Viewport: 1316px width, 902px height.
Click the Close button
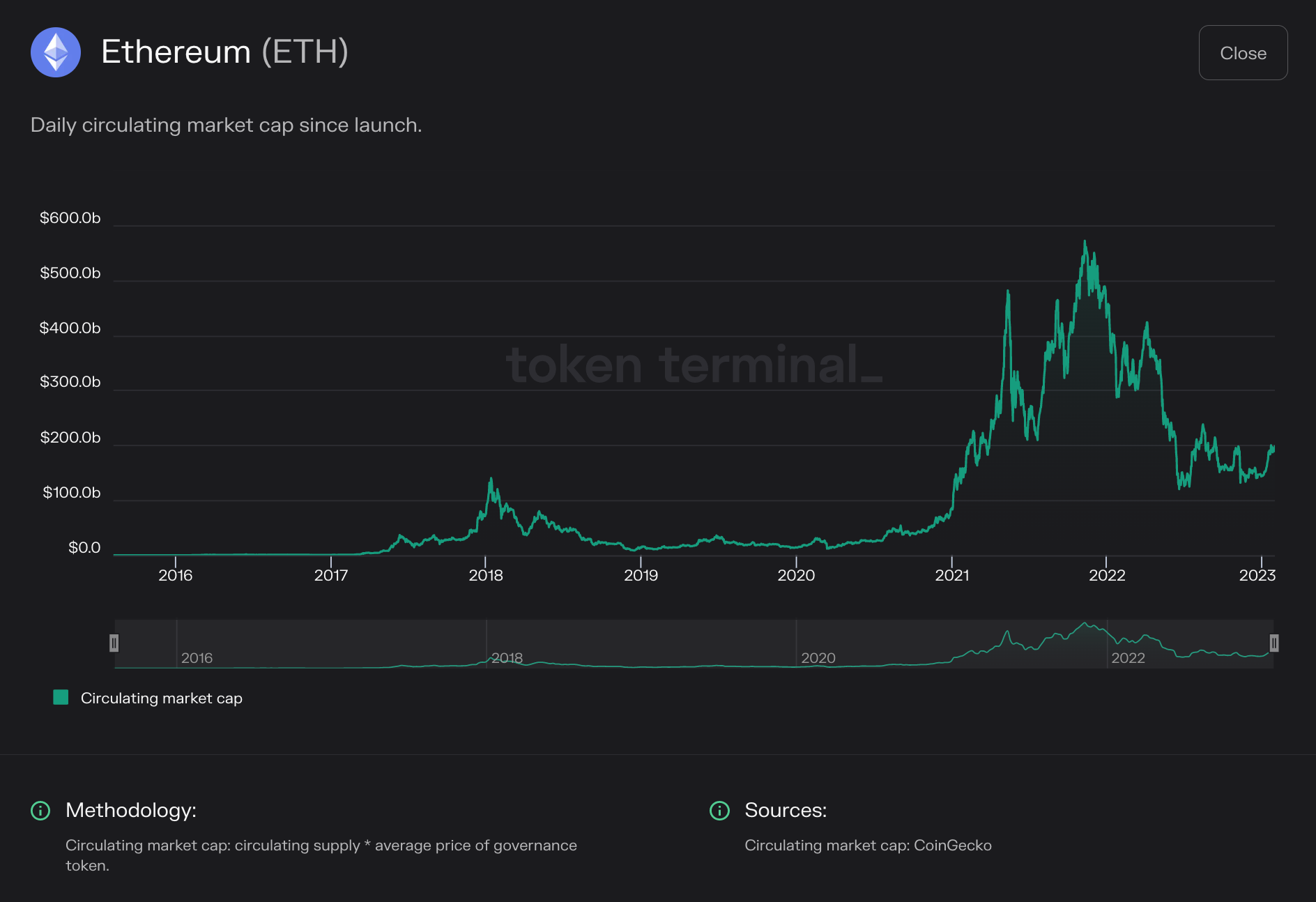1243,52
